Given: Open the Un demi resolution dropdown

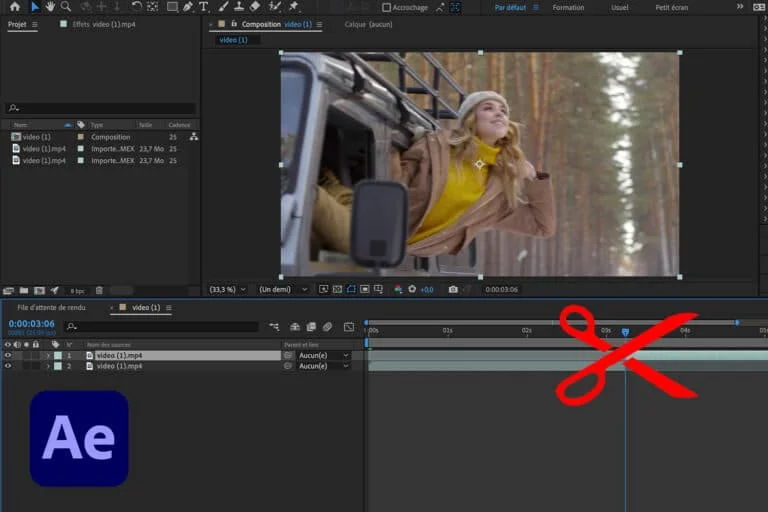Looking at the screenshot, I should [283, 290].
